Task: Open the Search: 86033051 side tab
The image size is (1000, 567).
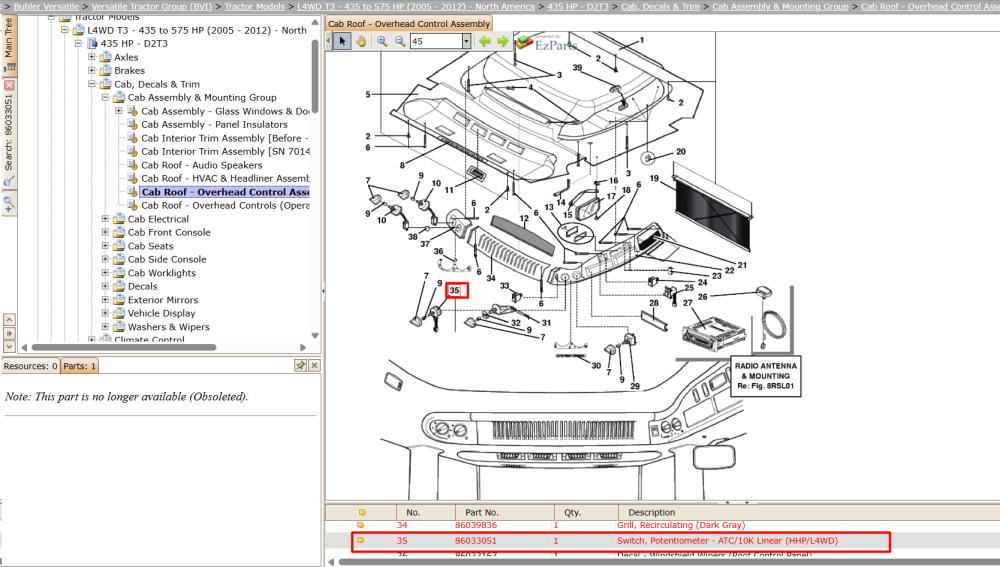Action: point(9,133)
